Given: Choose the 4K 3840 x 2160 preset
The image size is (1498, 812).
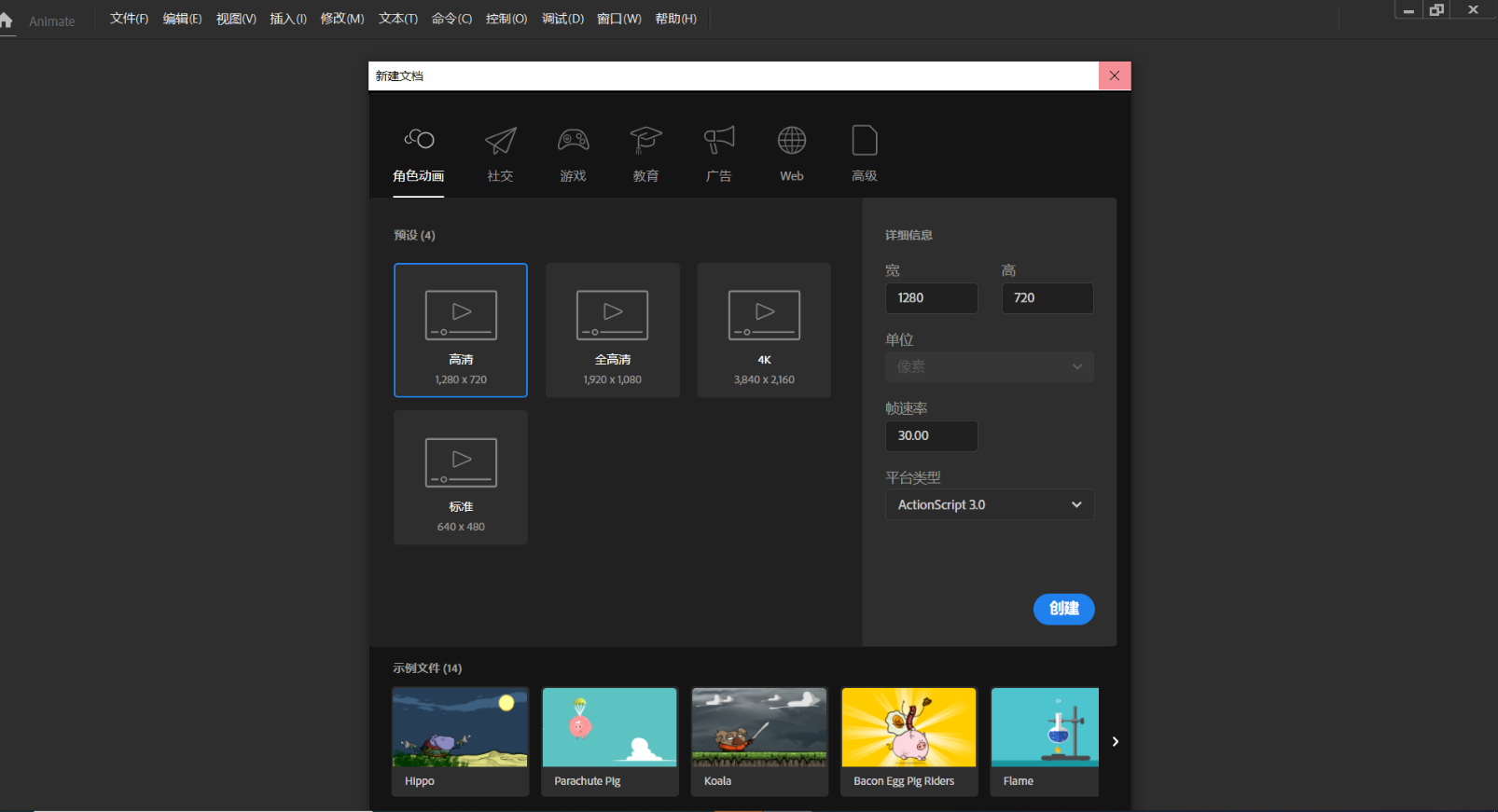Looking at the screenshot, I should (x=764, y=330).
